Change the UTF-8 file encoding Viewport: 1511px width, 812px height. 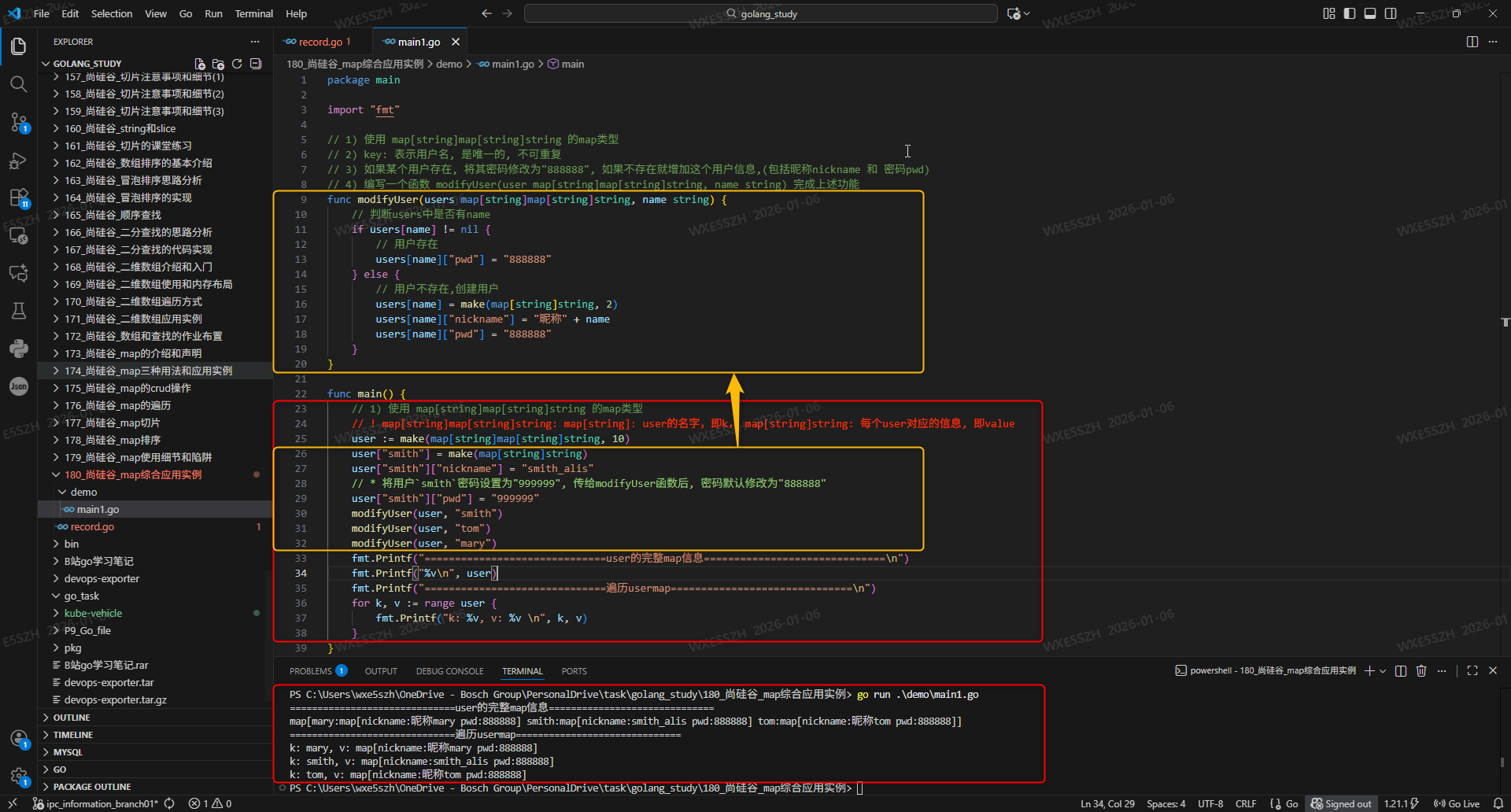(1210, 804)
